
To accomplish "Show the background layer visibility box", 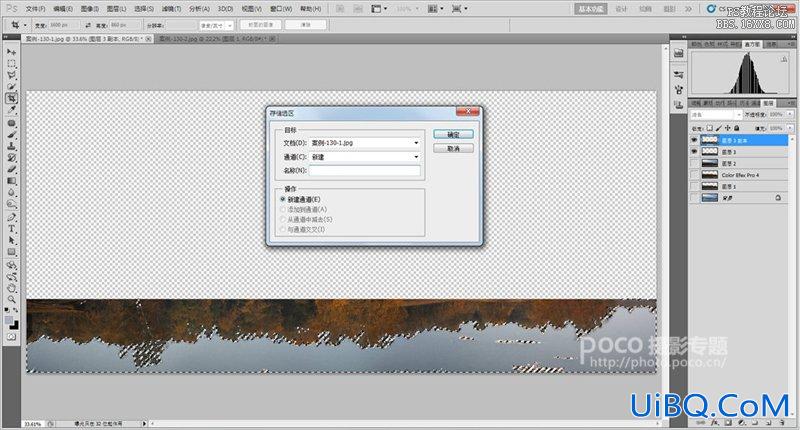I will click(694, 198).
